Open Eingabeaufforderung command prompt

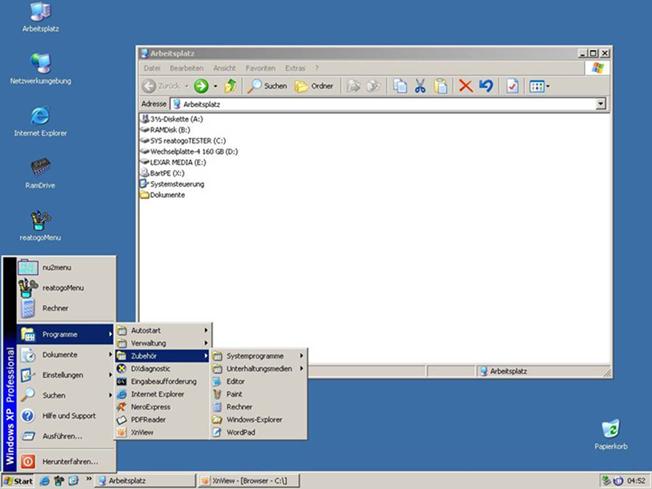pos(163,382)
